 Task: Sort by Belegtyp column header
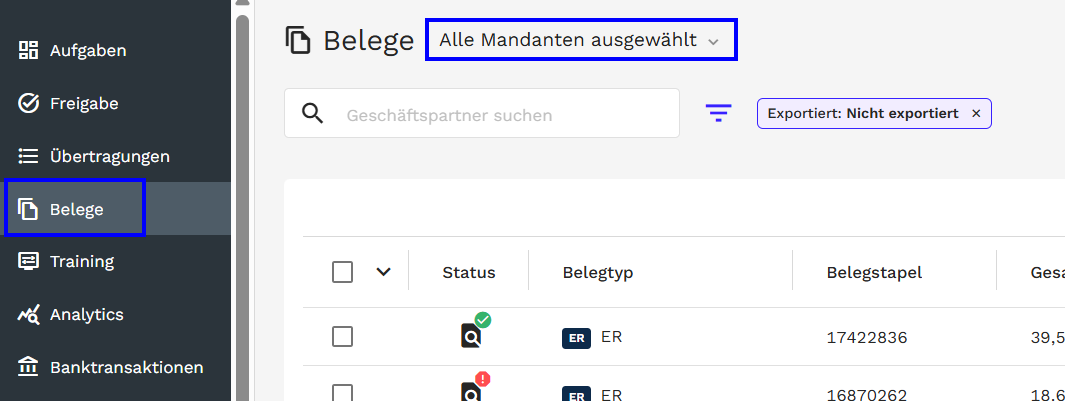pyautogui.click(x=598, y=272)
